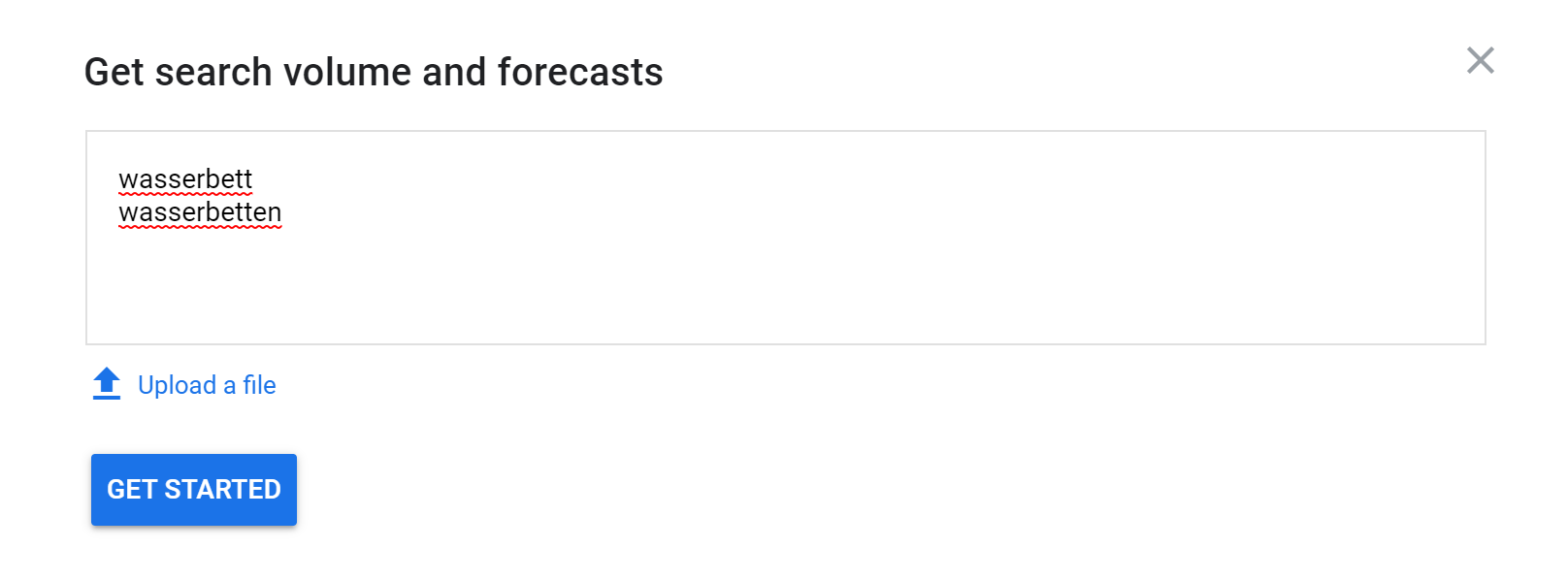Click the word "Upload" in the link
1568x581 pixels.
[x=177, y=385]
